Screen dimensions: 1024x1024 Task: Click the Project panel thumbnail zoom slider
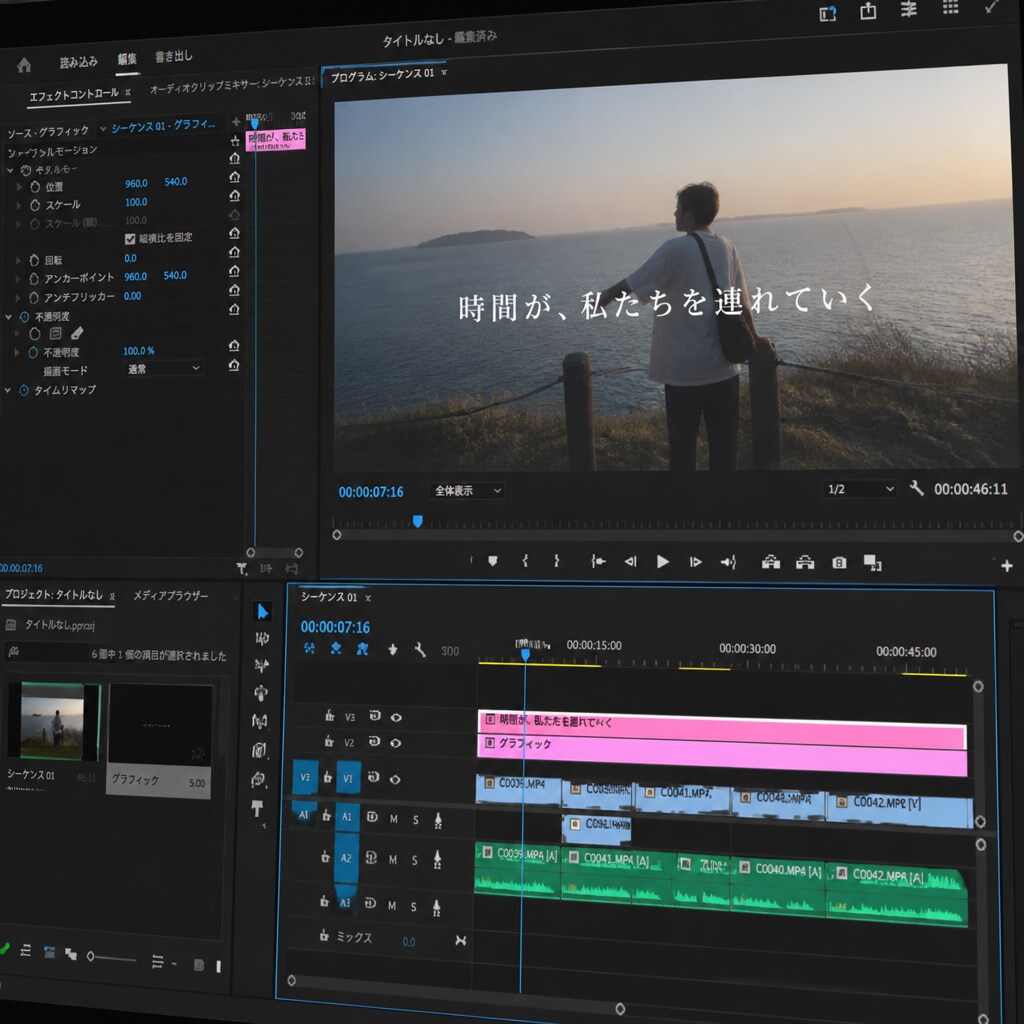(x=112, y=958)
